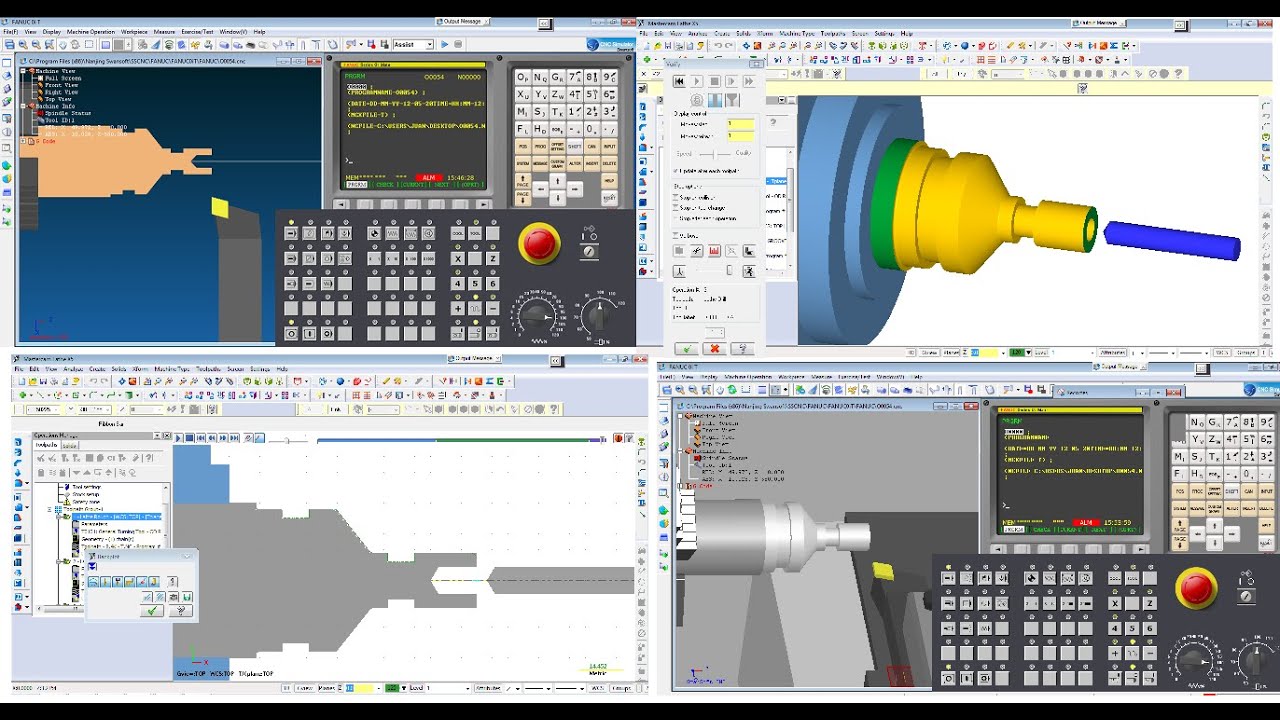Click the plus jog key on orange-workpiece FANUC panel
1280x720 pixels.
click(459, 309)
